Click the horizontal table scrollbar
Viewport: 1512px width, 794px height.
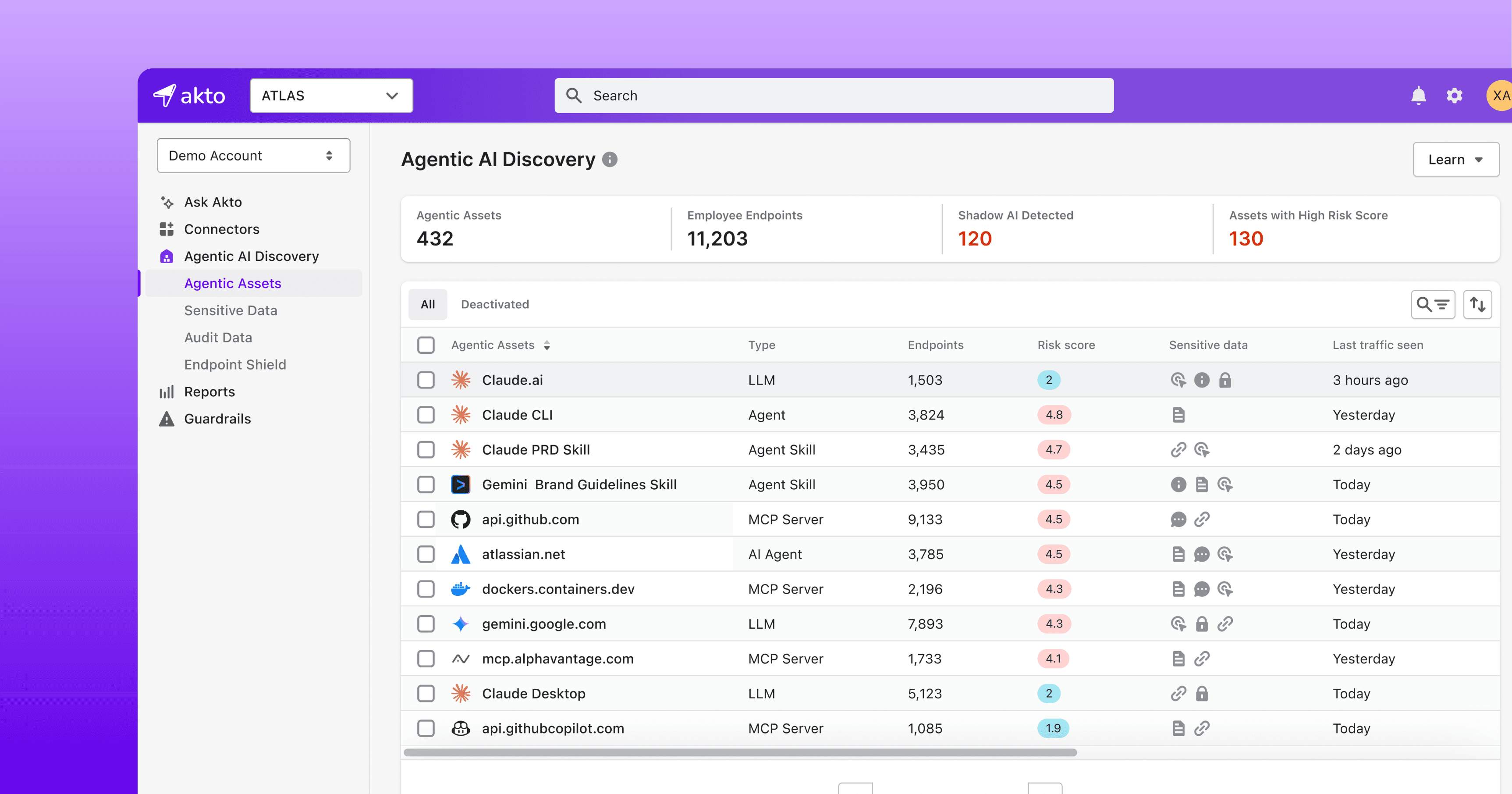741,752
